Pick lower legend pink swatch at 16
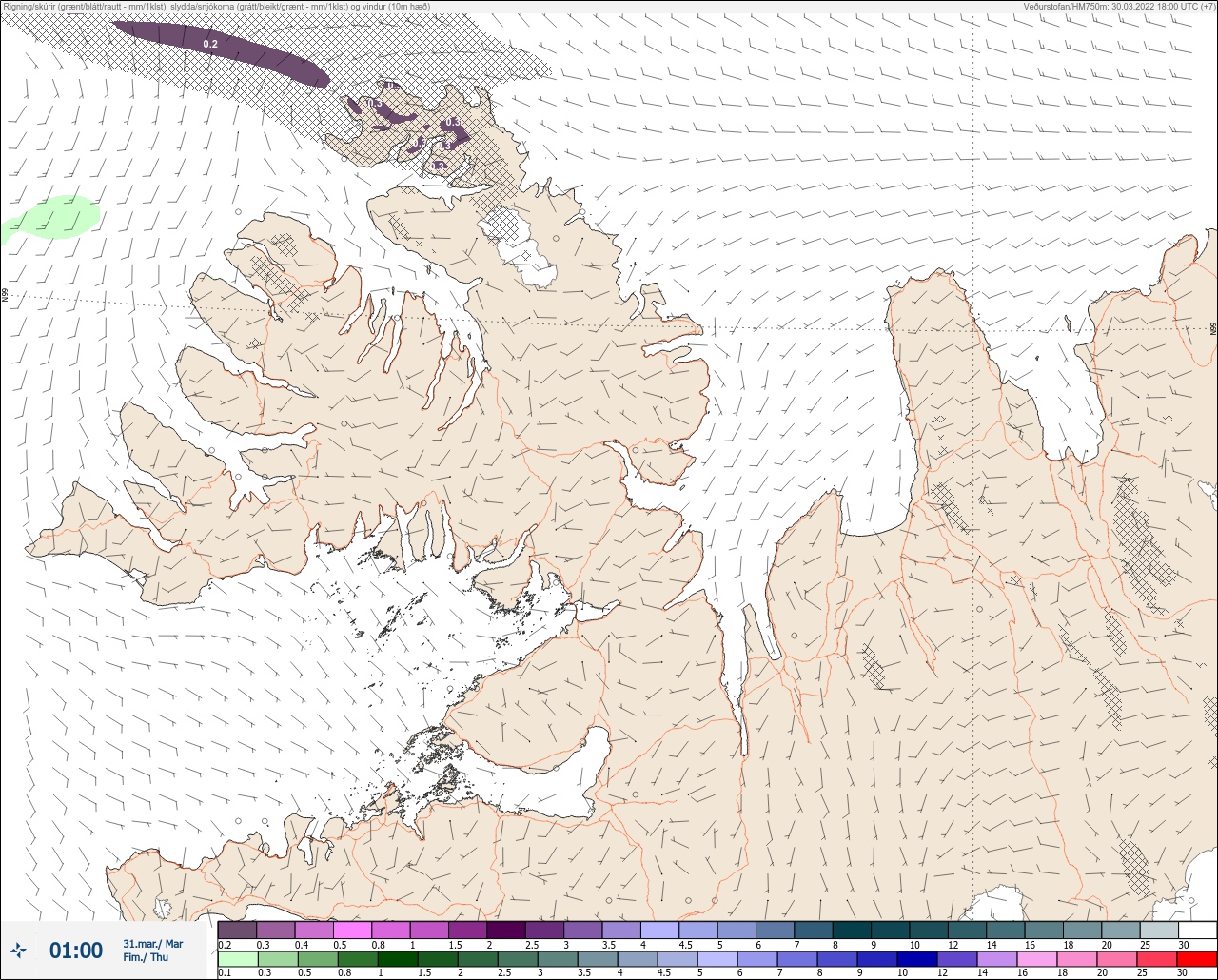Screen dimensions: 1218x980 coord(1037,959)
